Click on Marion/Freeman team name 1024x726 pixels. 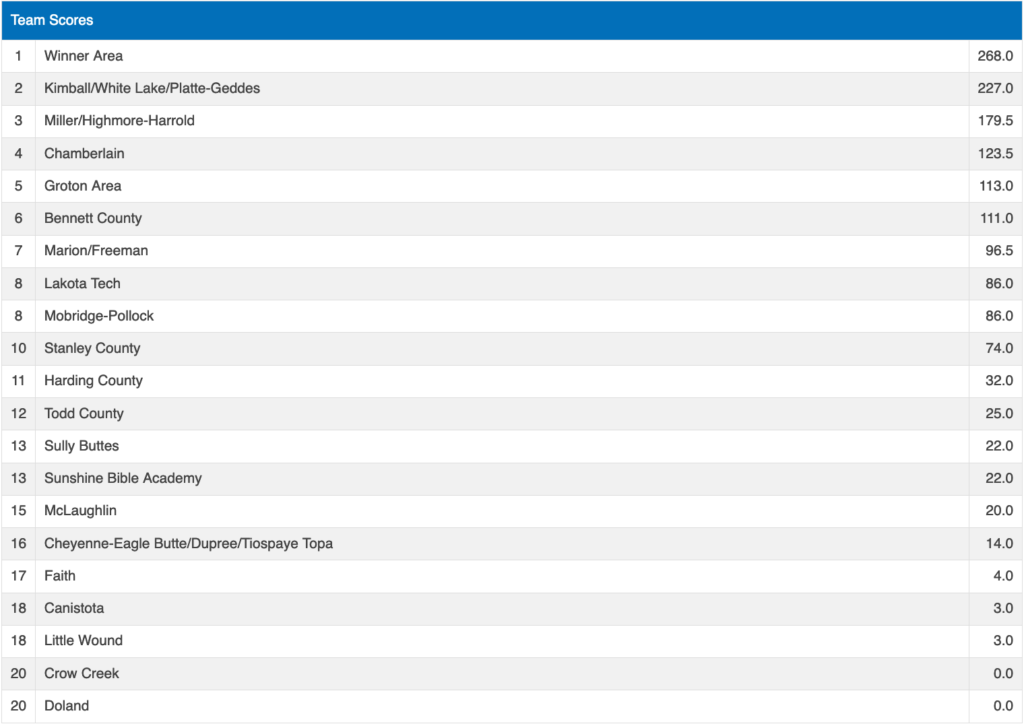point(96,251)
